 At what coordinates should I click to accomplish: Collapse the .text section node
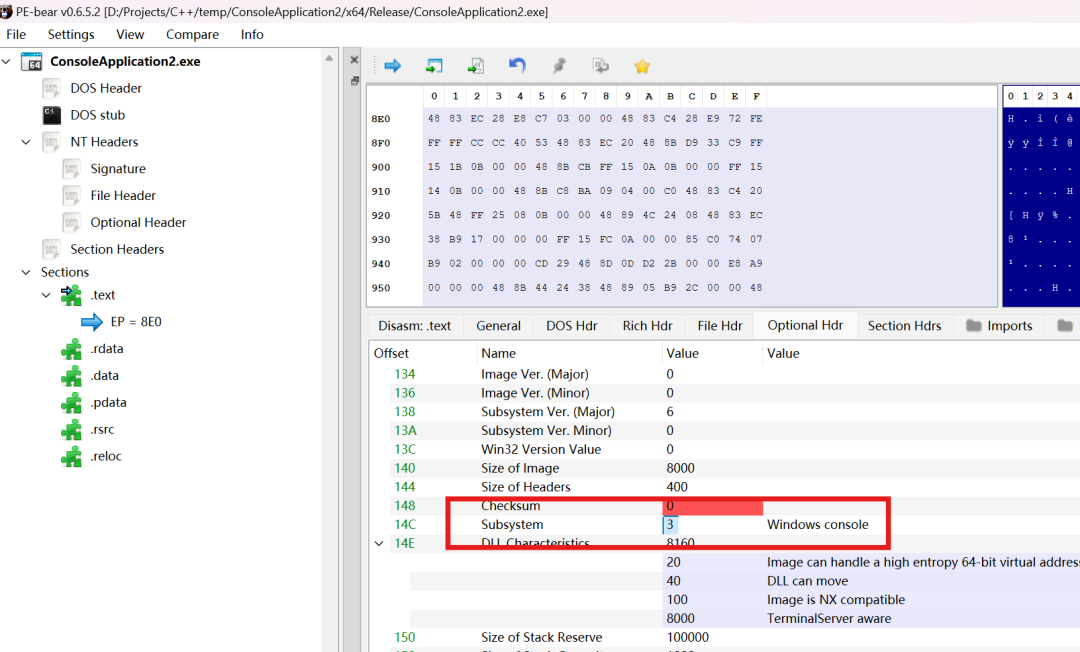click(46, 295)
